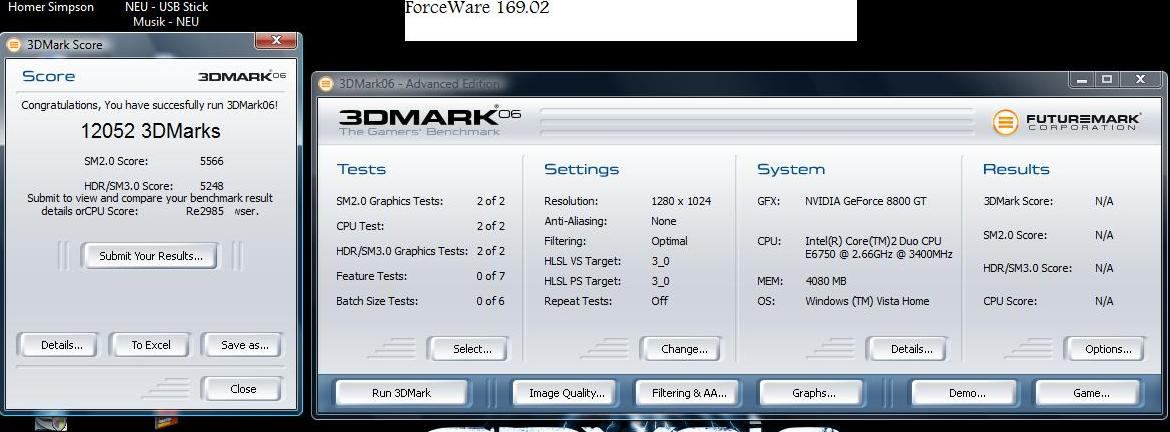Click the Batch Size Tests 0 of 6 value

tap(490, 301)
